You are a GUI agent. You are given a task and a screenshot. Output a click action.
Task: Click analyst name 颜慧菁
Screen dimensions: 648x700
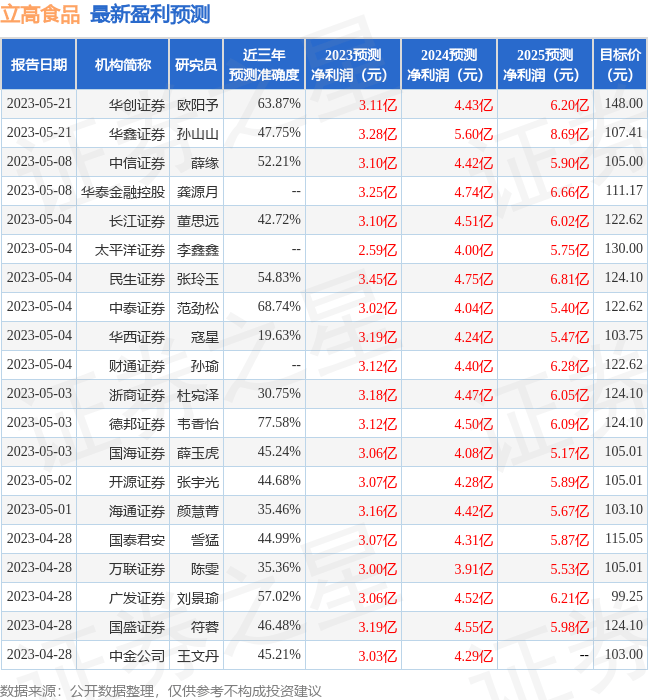[x=198, y=511]
